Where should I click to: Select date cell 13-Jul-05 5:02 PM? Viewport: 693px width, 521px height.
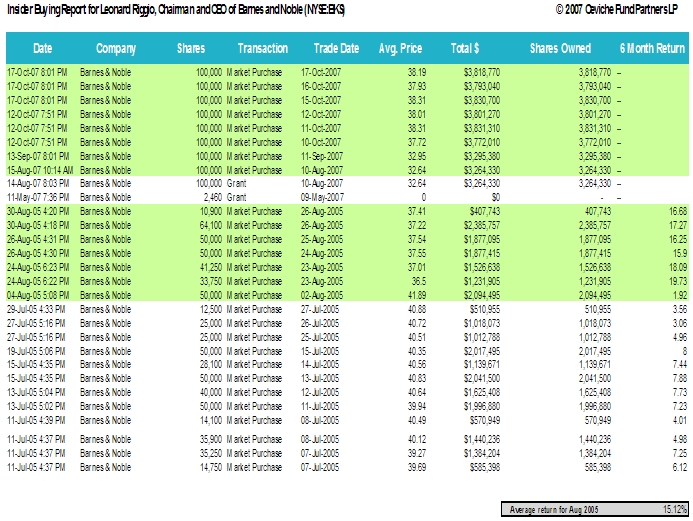click(36, 407)
